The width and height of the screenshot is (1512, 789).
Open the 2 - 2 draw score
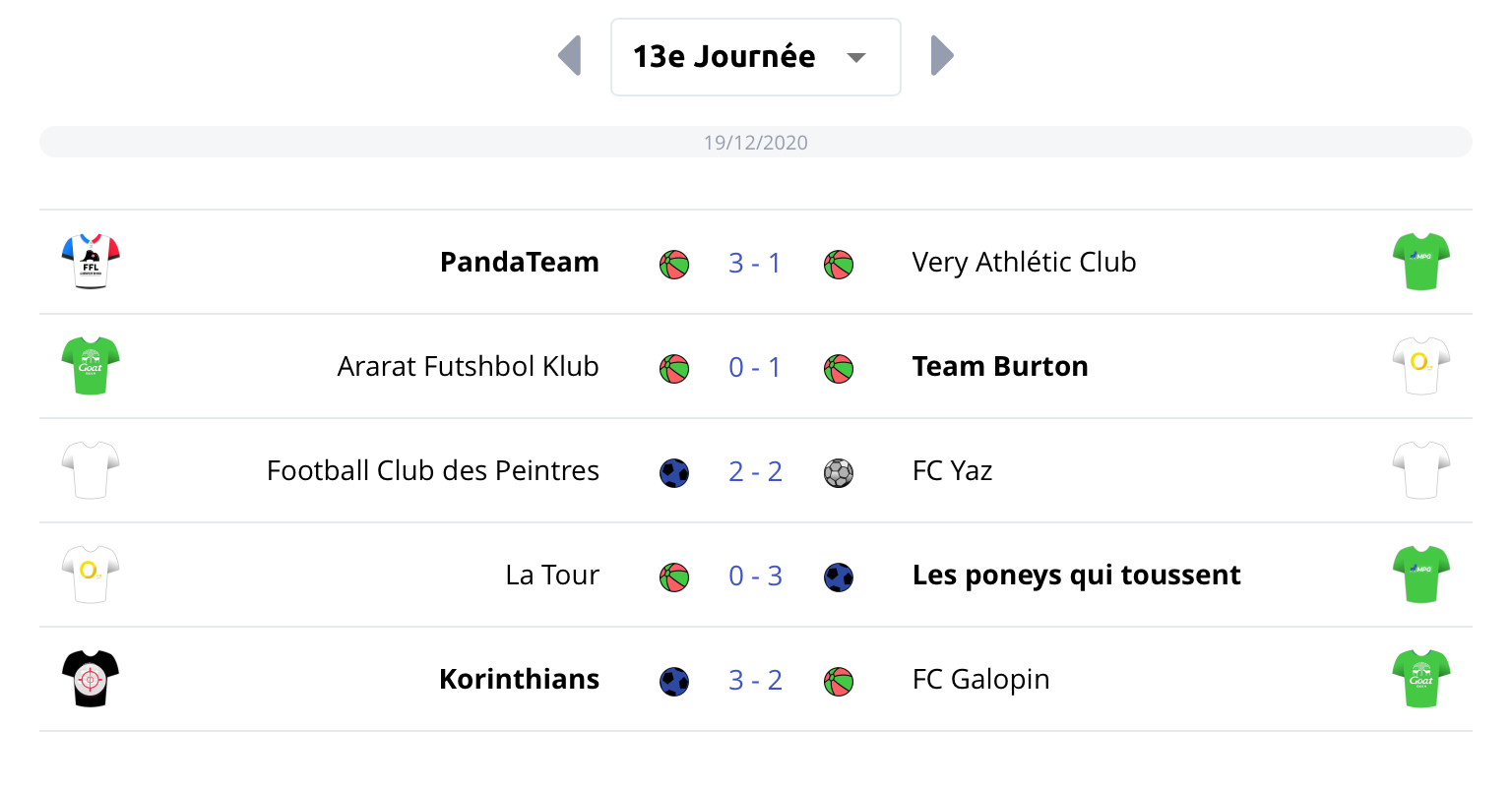coord(755,471)
